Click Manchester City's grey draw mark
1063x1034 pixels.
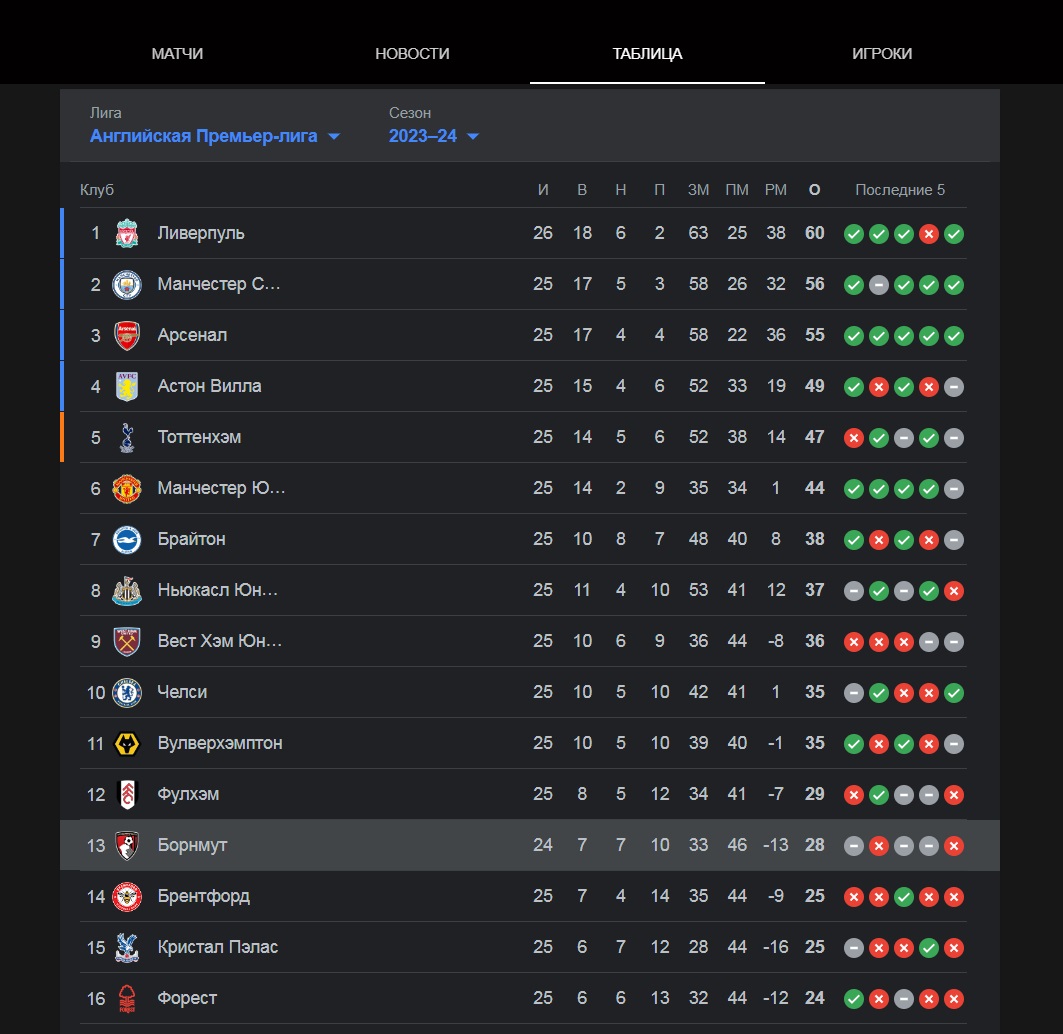pyautogui.click(x=879, y=285)
